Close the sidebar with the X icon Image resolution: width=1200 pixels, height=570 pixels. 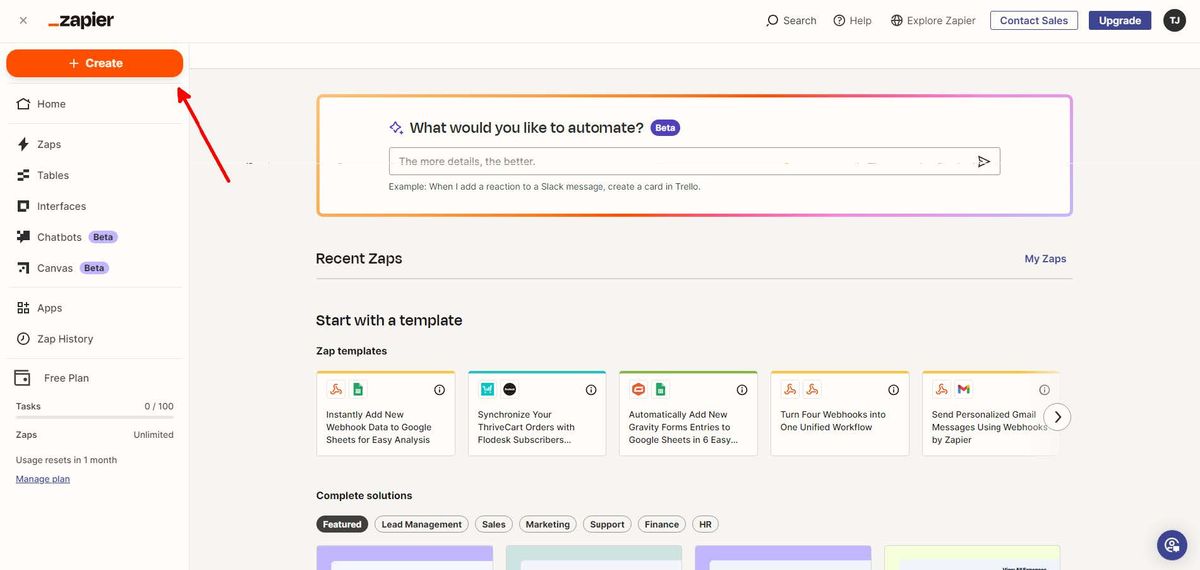(x=23, y=20)
